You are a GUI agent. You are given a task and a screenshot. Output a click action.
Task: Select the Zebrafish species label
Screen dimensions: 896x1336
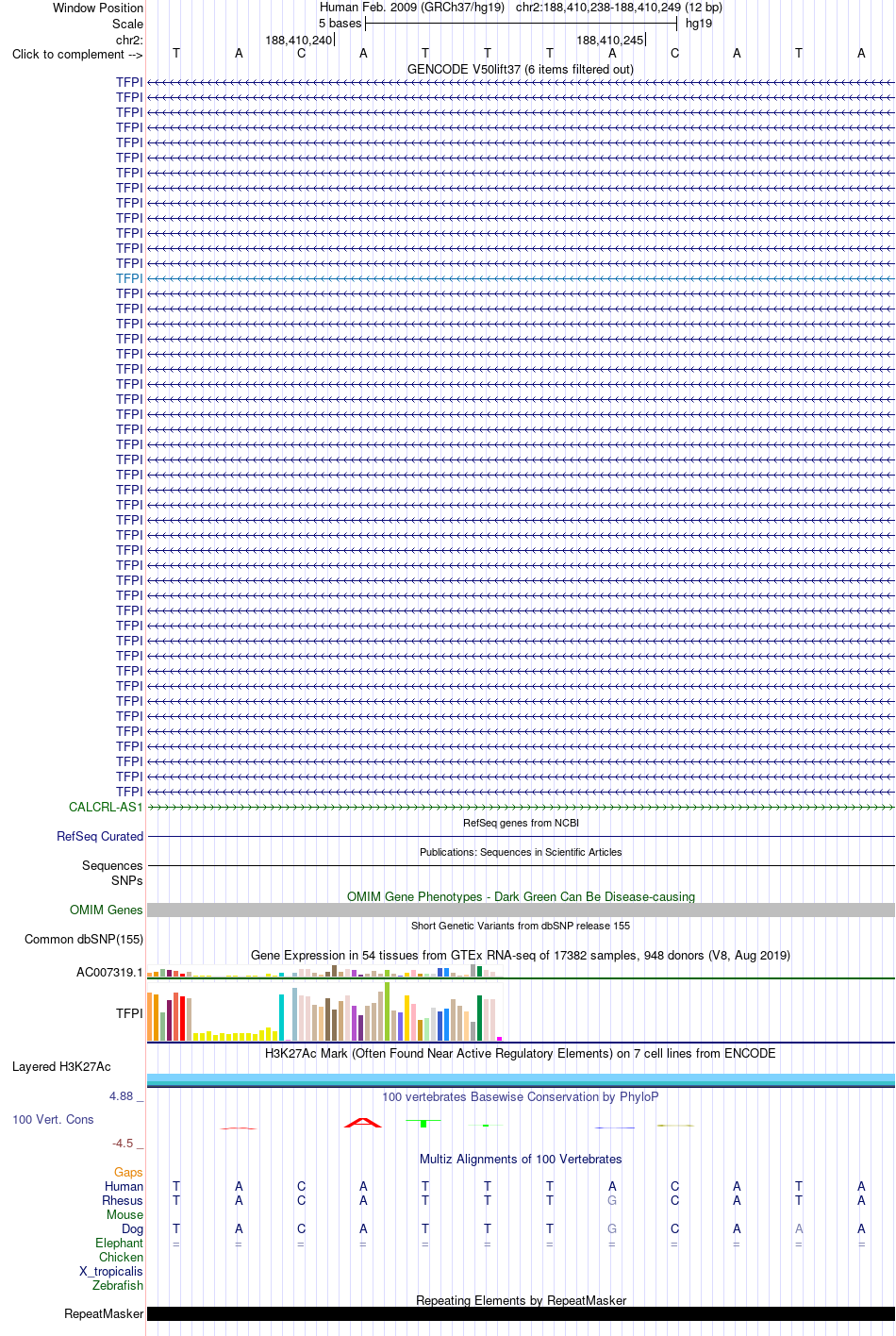pos(118,1285)
